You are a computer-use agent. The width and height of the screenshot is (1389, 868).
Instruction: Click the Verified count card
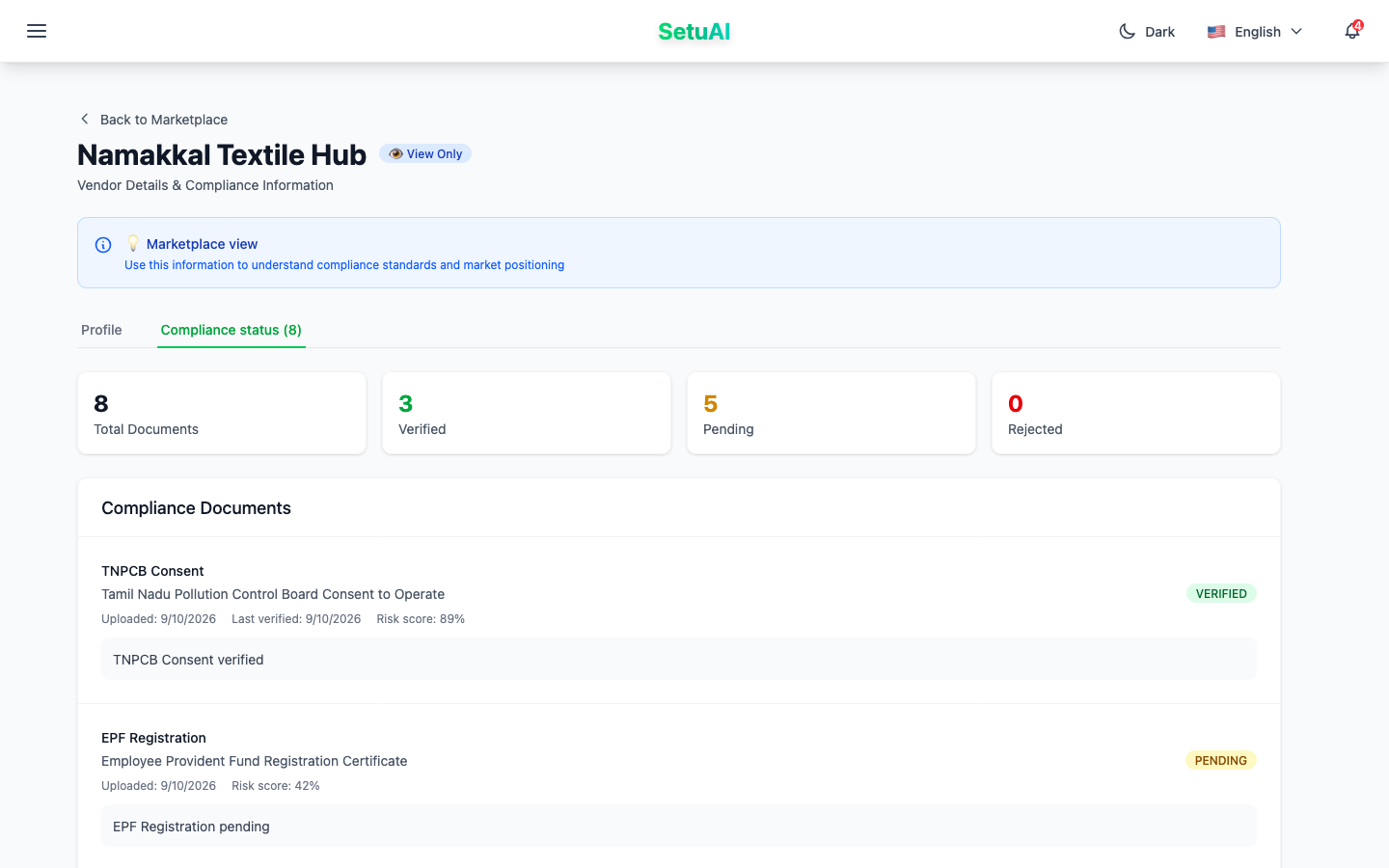pos(527,413)
